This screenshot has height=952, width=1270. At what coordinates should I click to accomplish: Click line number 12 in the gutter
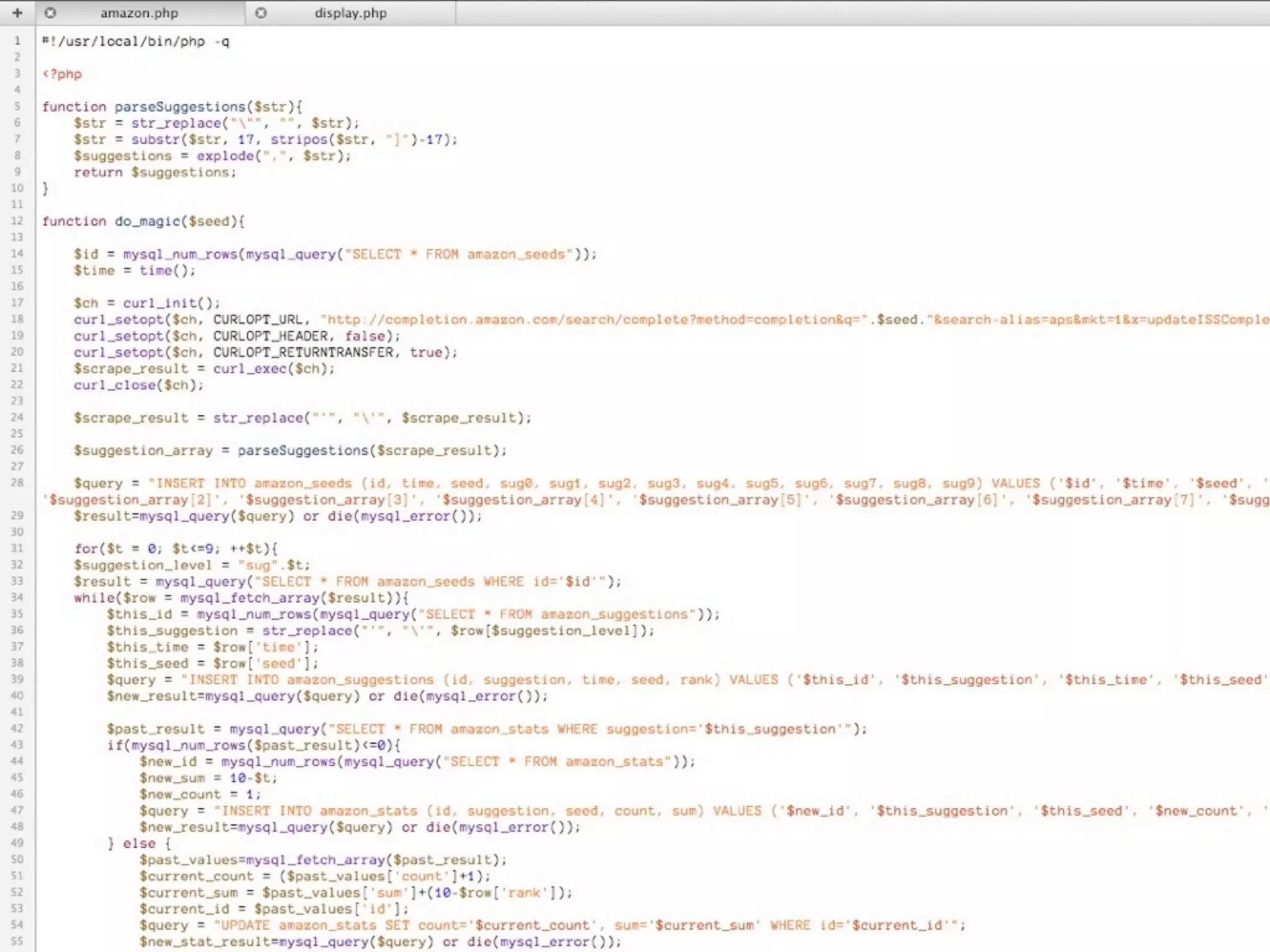pos(17,221)
